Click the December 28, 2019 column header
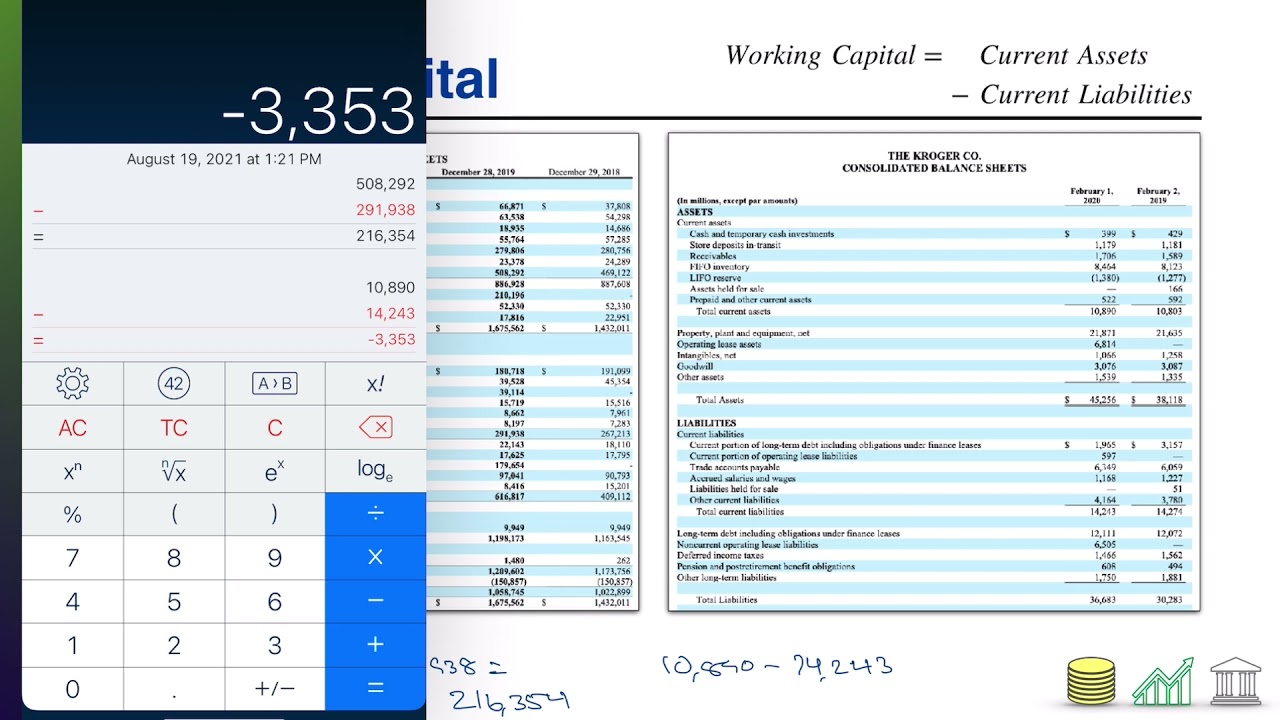1280x720 pixels. 478,172
